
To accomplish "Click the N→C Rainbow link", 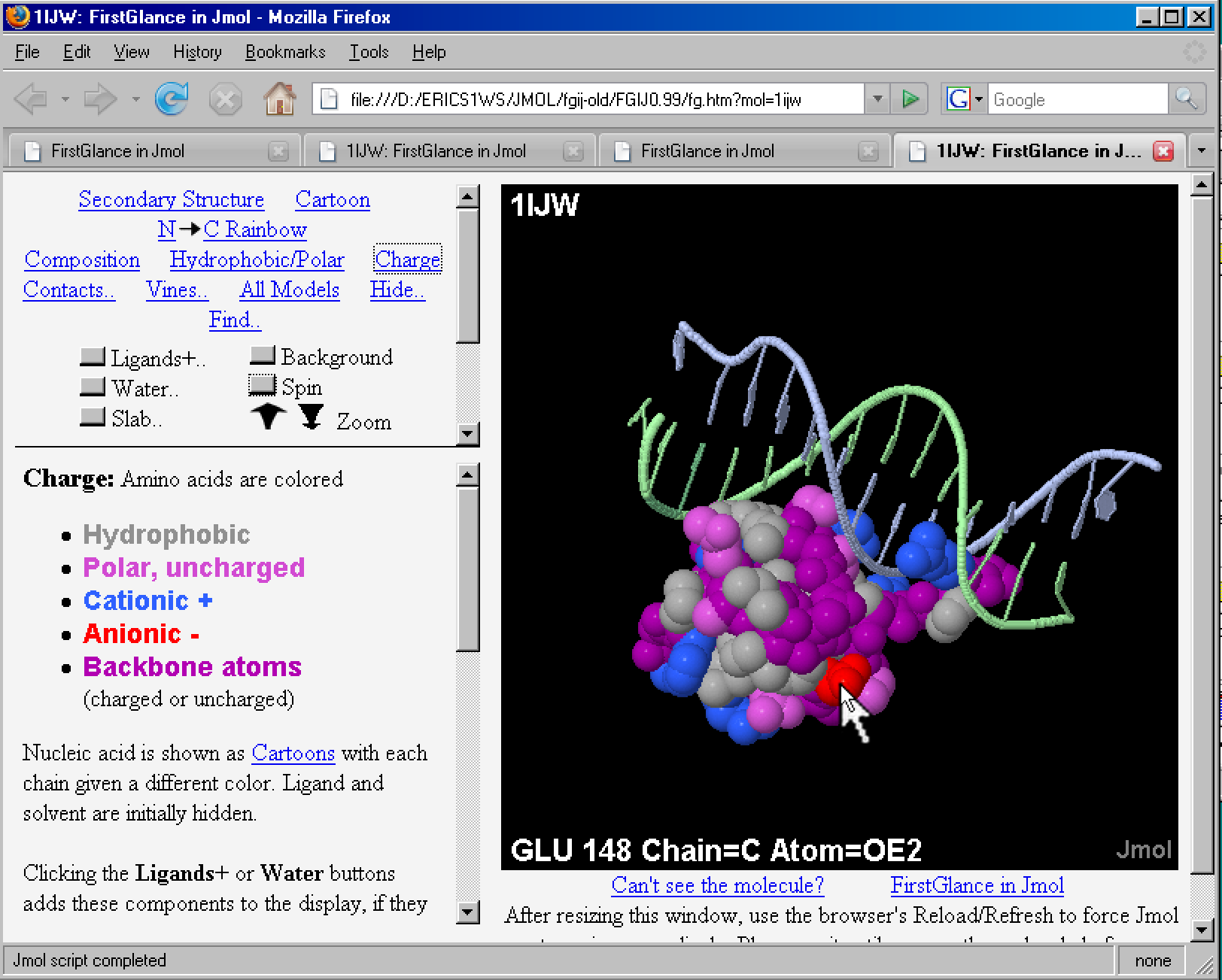I will coord(233,229).
